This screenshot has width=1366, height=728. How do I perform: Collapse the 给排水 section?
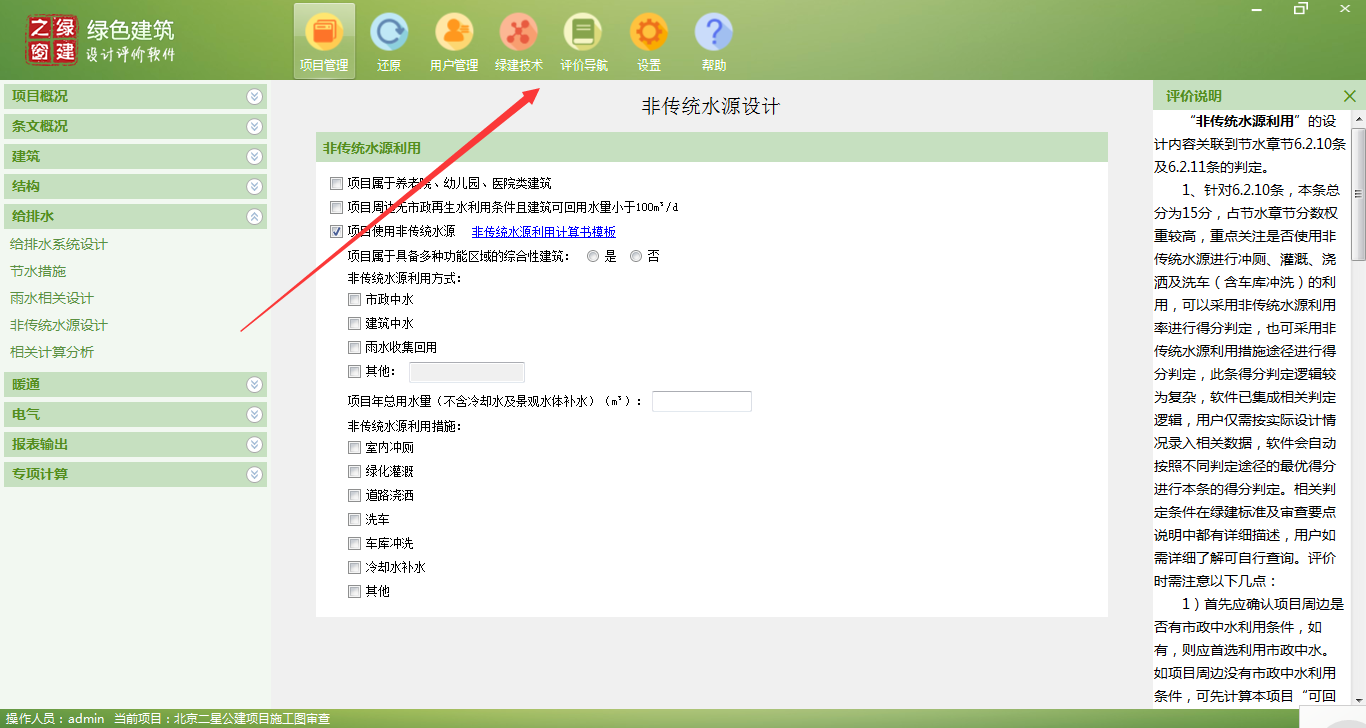[x=253, y=216]
